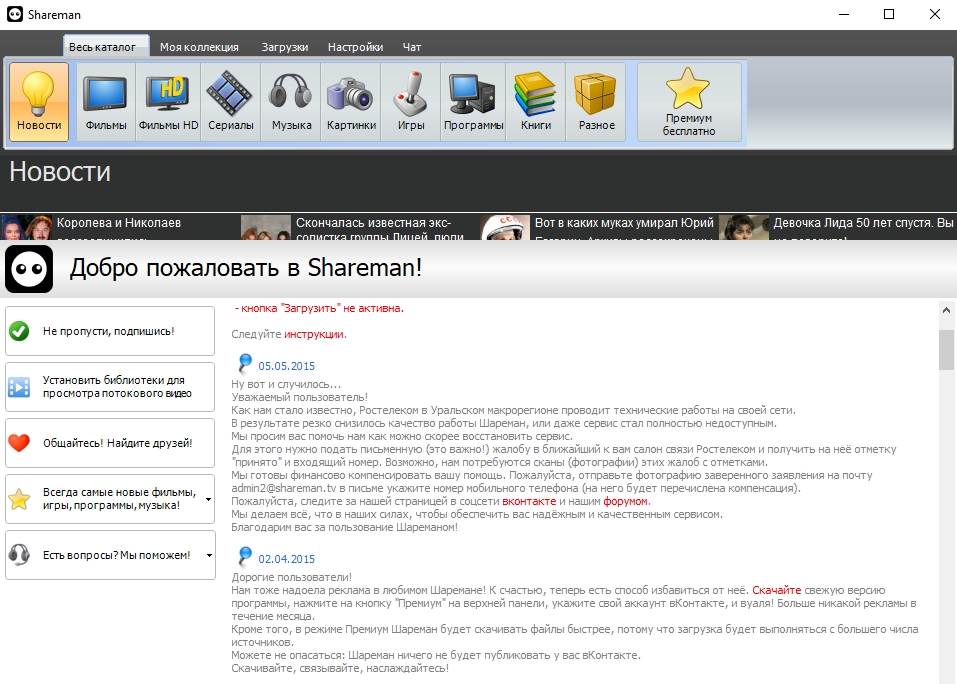
Task: Close the Shareman window
Action: [x=934, y=14]
